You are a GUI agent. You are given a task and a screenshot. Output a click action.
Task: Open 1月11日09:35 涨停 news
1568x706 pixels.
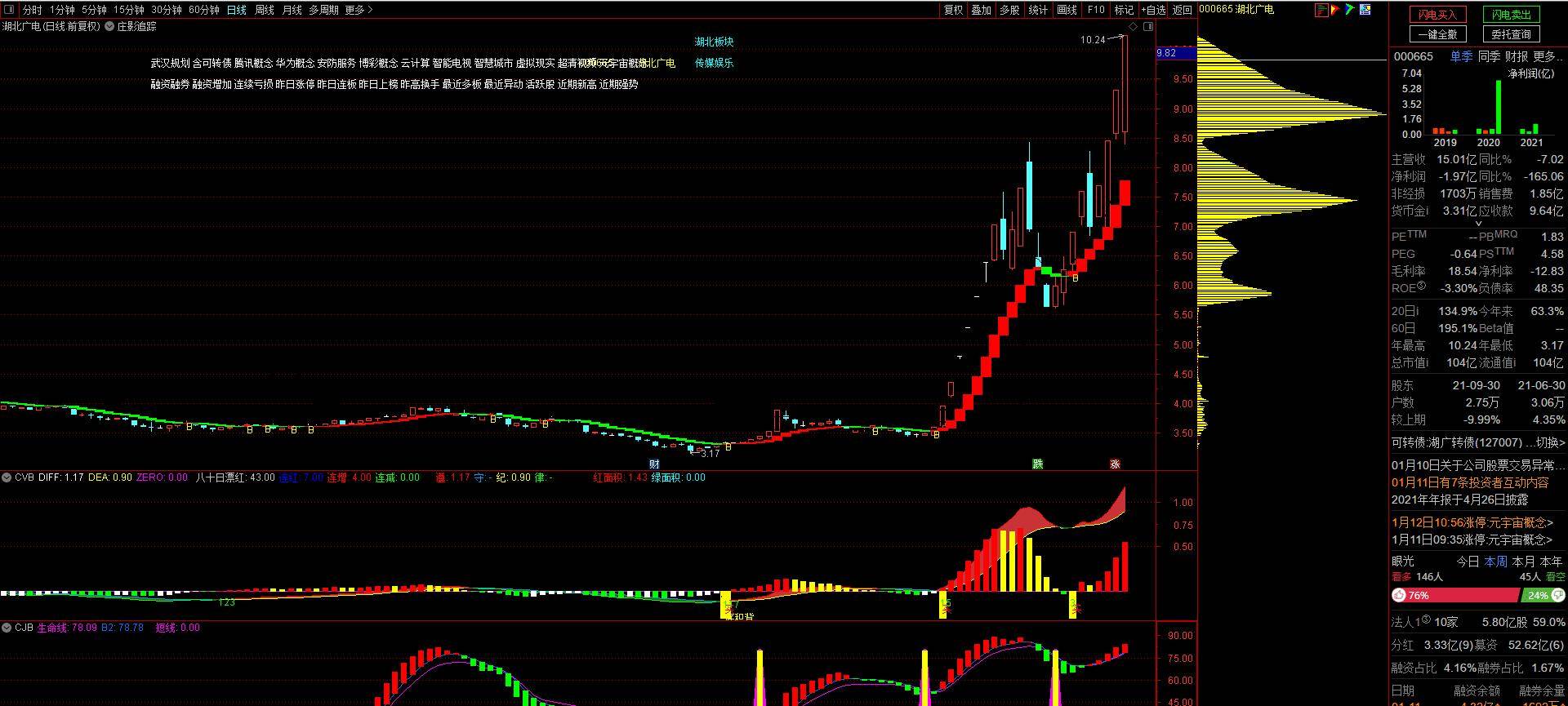tap(1472, 539)
